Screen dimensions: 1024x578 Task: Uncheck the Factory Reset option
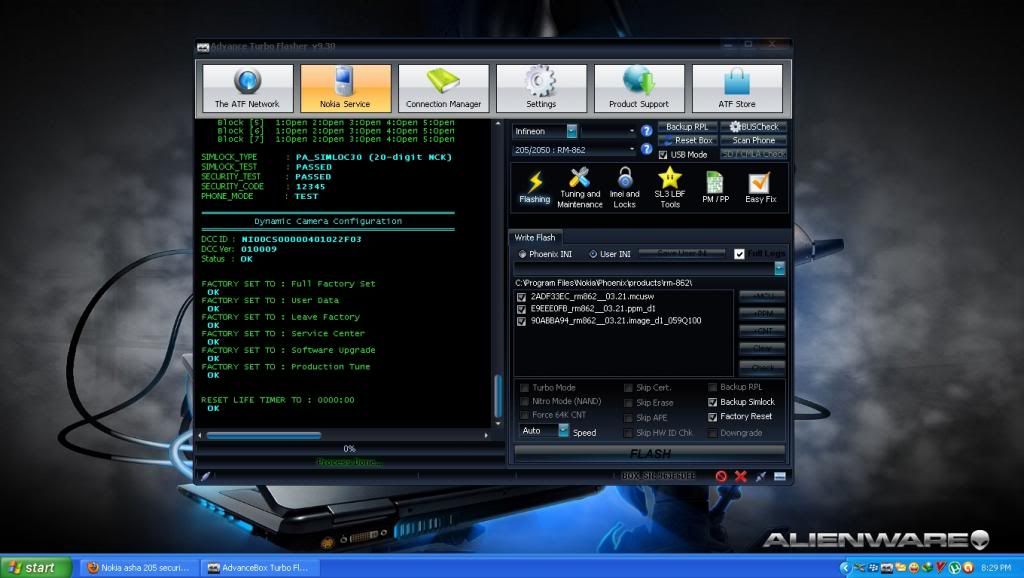pyautogui.click(x=713, y=416)
